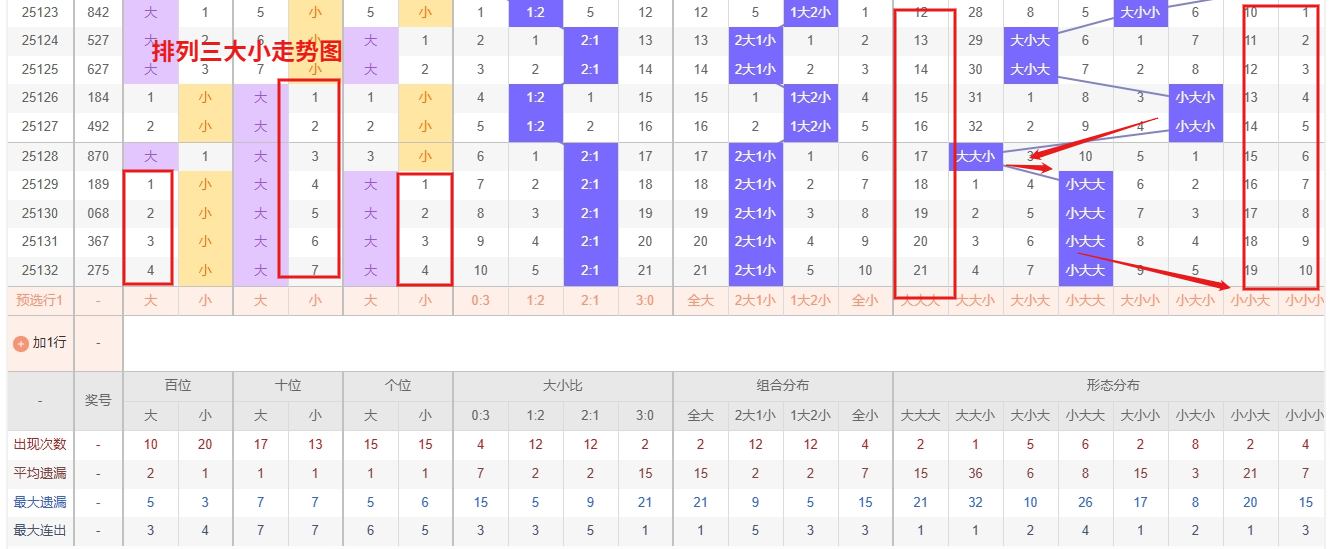The width and height of the screenshot is (1330, 549).
Task: Choose 全大 in the 预选行1 row
Action: pyautogui.click(x=700, y=300)
